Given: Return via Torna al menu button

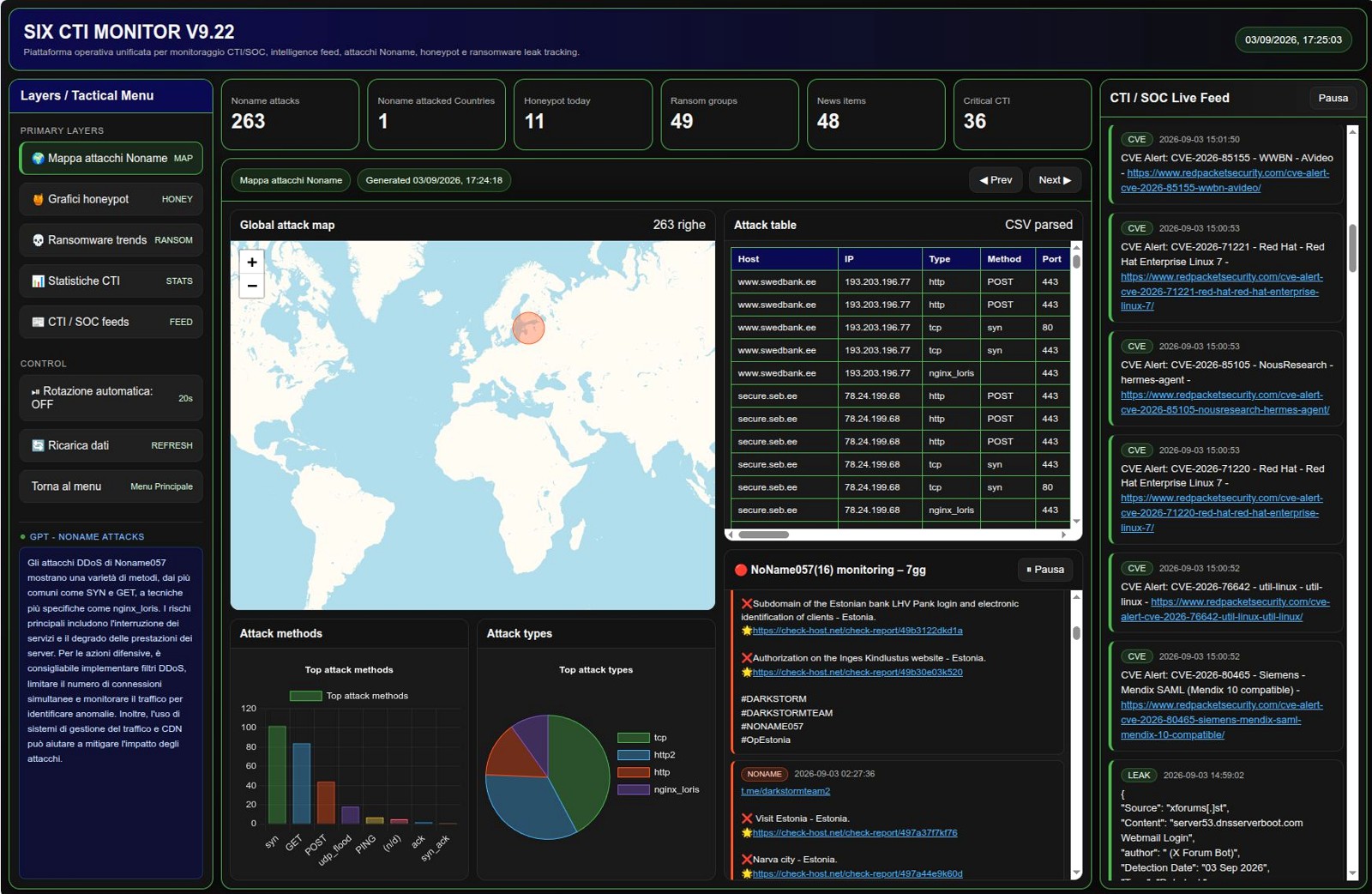Looking at the screenshot, I should coord(111,486).
